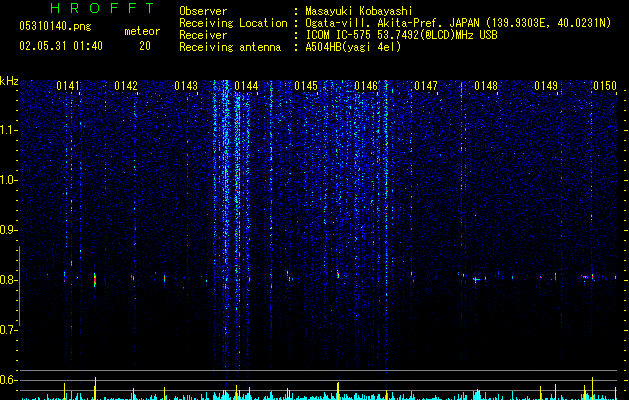
Task: Click the 0148 time marker
Action: (486, 86)
